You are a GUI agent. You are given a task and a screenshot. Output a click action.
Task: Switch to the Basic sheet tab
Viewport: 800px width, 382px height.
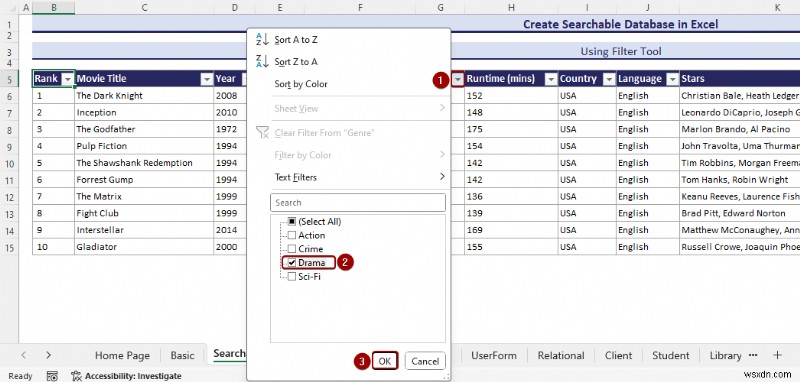point(183,355)
